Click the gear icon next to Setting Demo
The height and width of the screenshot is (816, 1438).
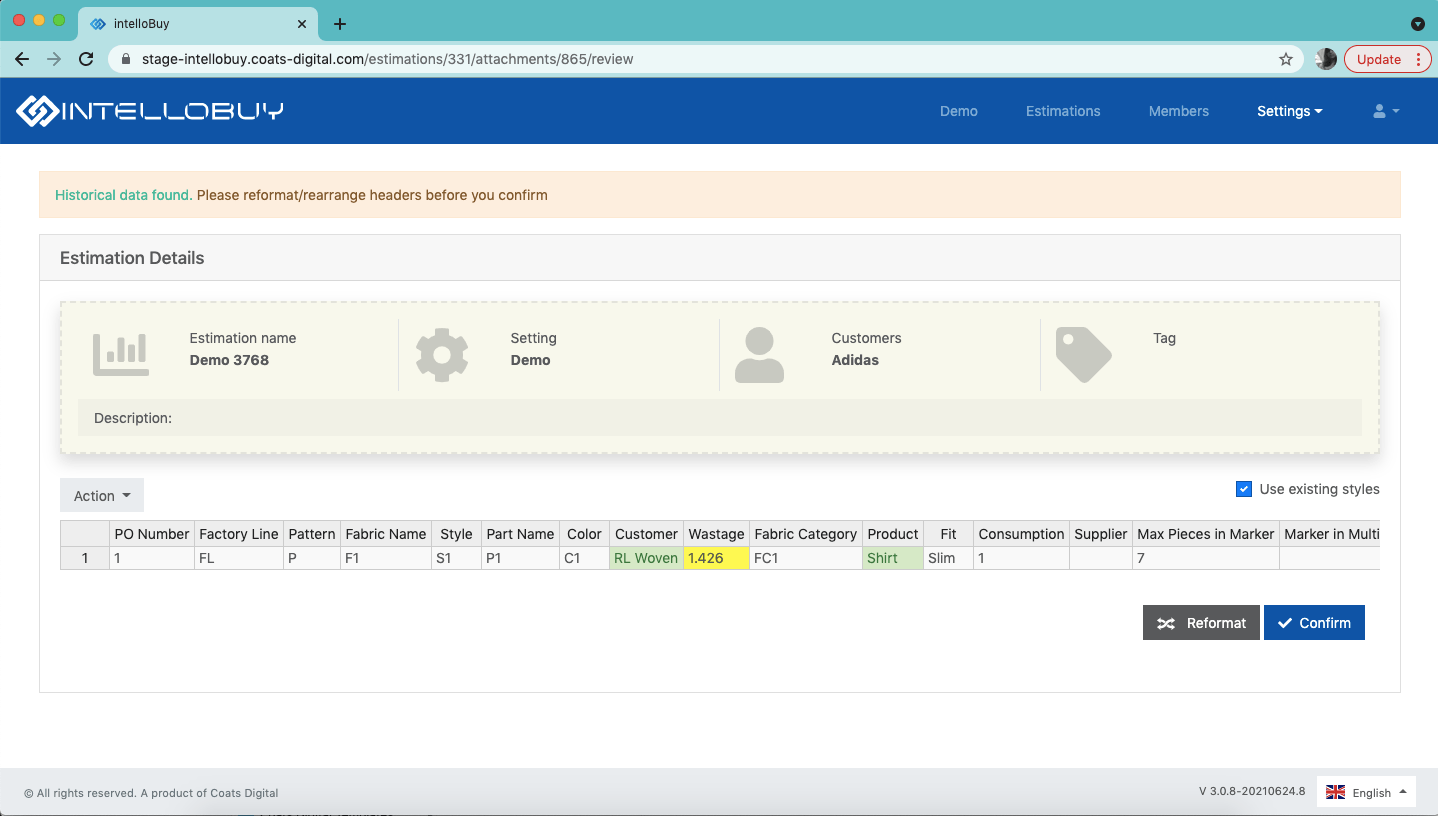click(x=442, y=353)
